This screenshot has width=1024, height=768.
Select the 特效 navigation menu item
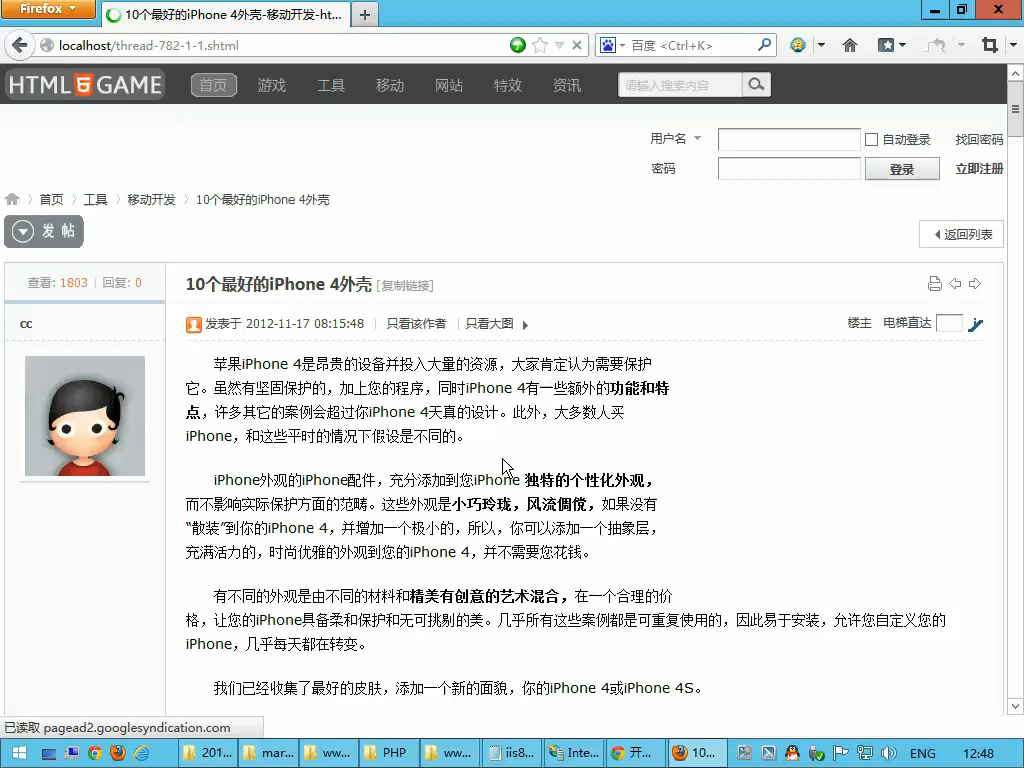click(508, 85)
